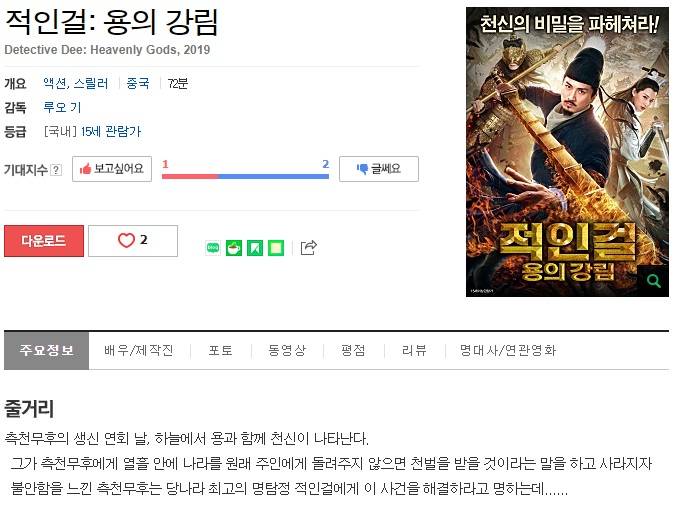Screen dimensions: 695x510
Task: Share to Naver Cafe cup icon
Action: click(x=234, y=248)
